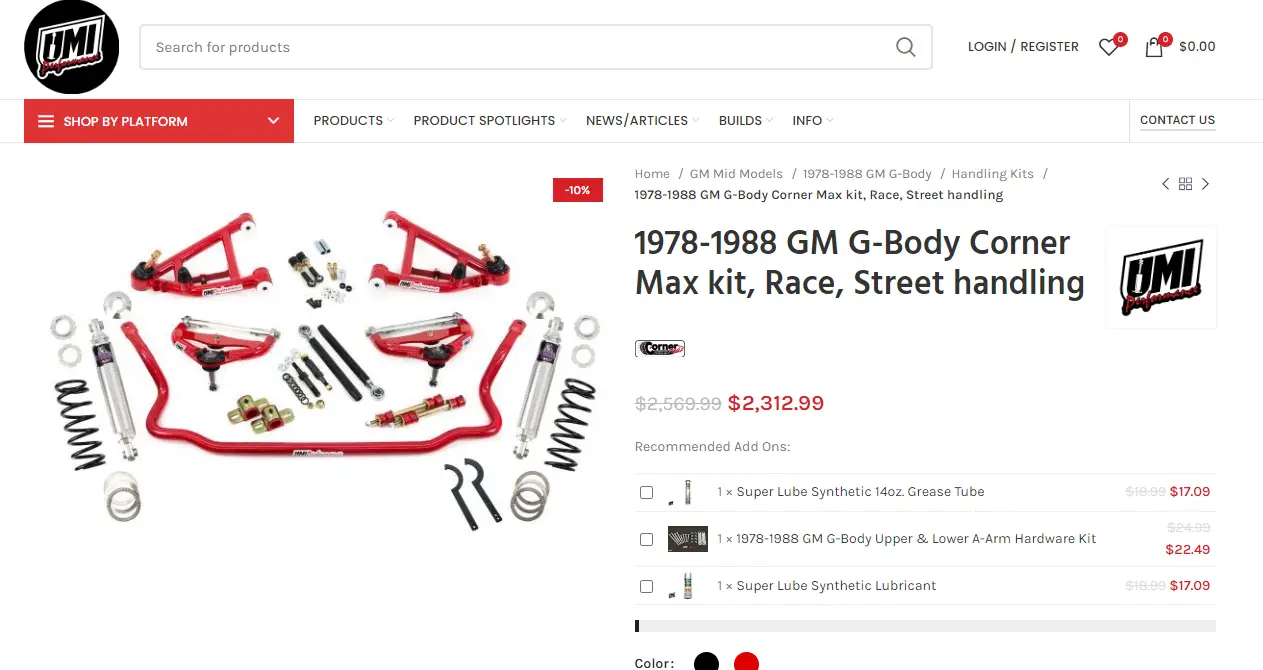This screenshot has height=670, width=1263.
Task: Select the red color swatch
Action: (746, 662)
